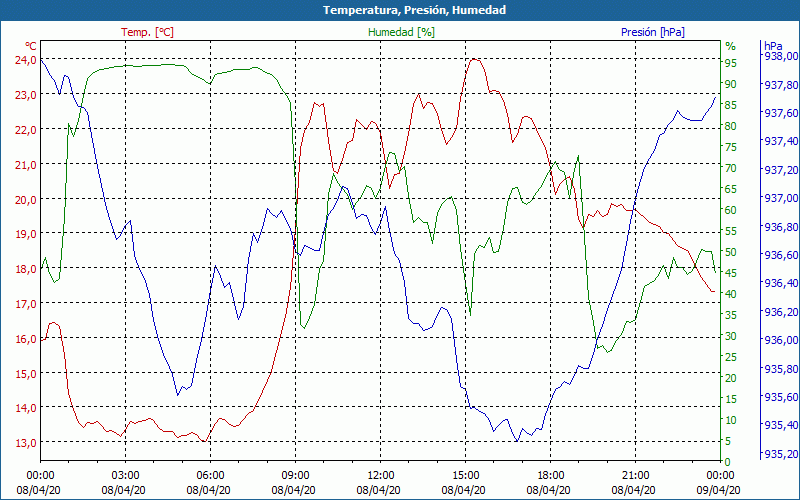Viewport: 800px width, 500px height.
Task: Click temperature axis value '23,0'
Action: point(26,94)
